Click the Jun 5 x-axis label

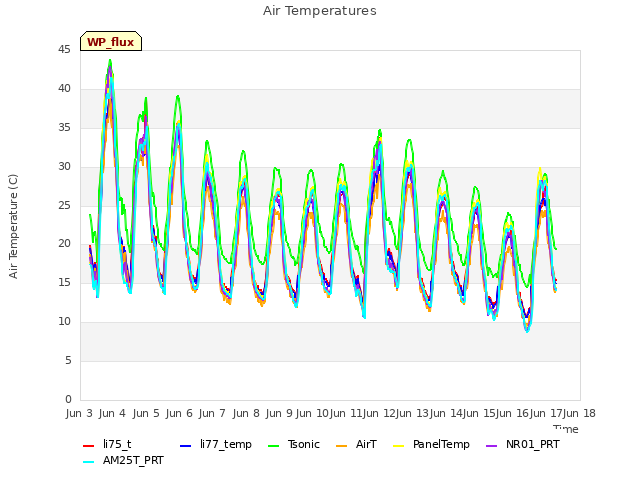pos(146,413)
